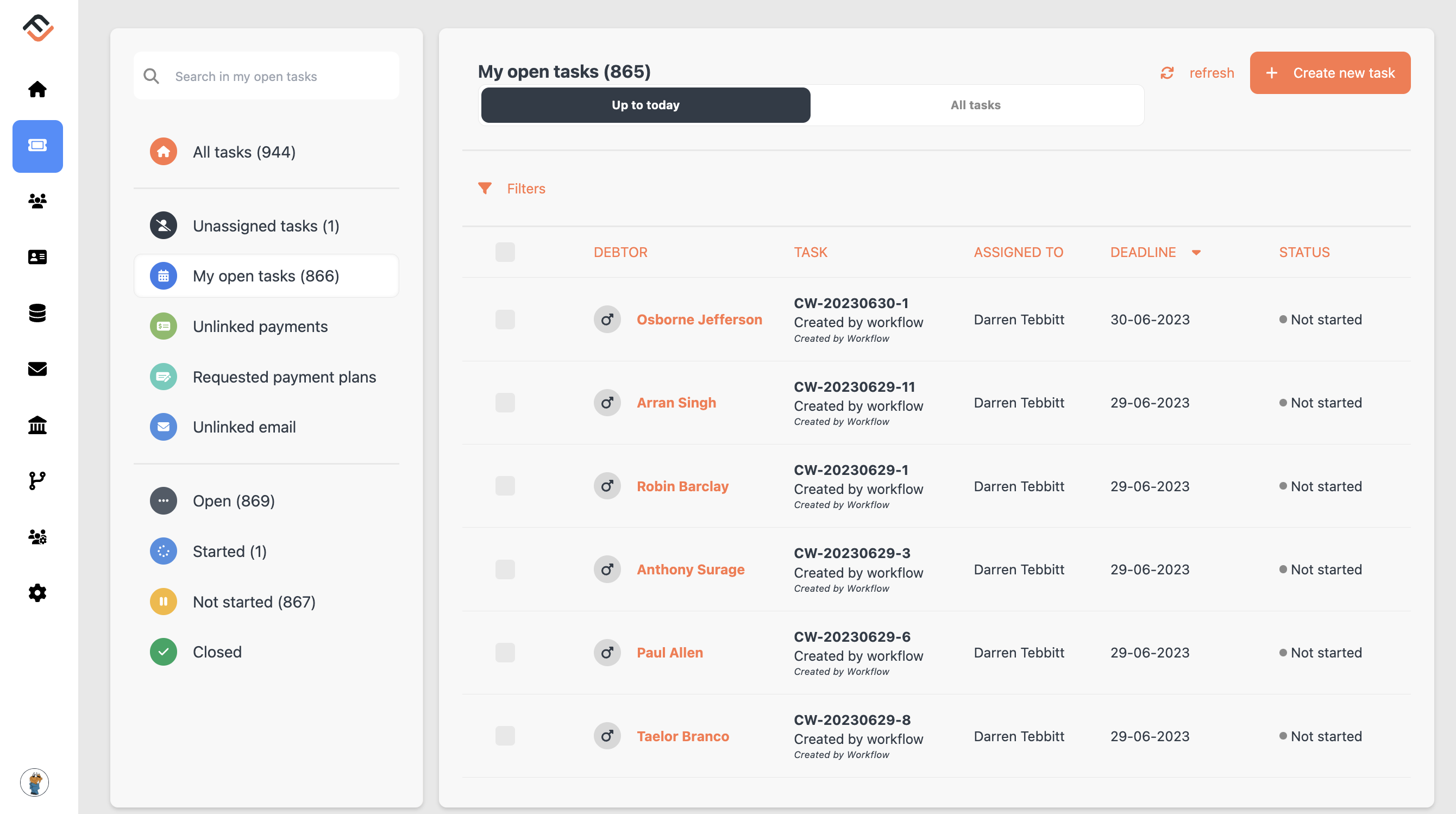Screen dimensions: 1456x814
Task: Click the refresh link
Action: point(1212,72)
